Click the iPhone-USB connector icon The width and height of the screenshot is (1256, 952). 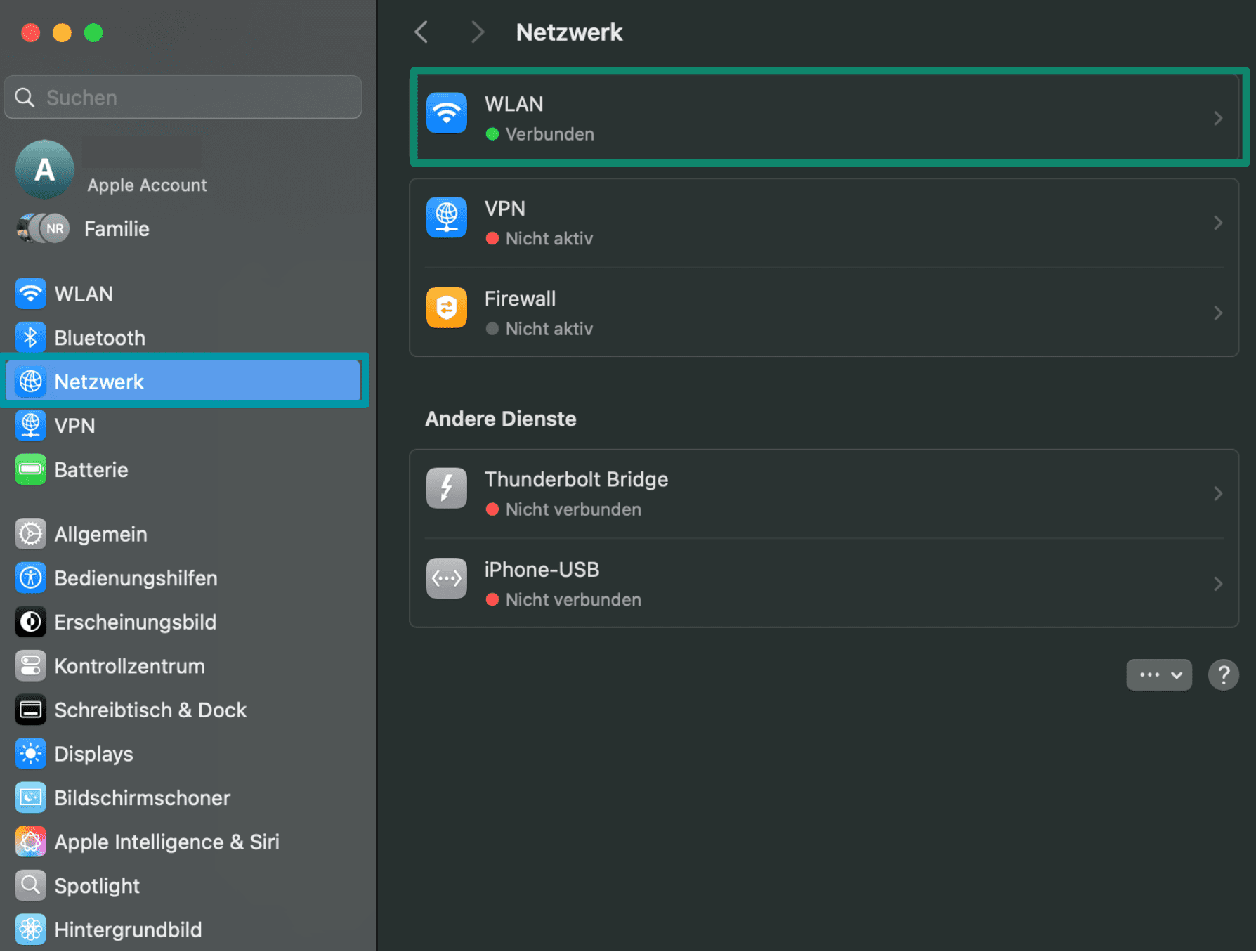[446, 578]
